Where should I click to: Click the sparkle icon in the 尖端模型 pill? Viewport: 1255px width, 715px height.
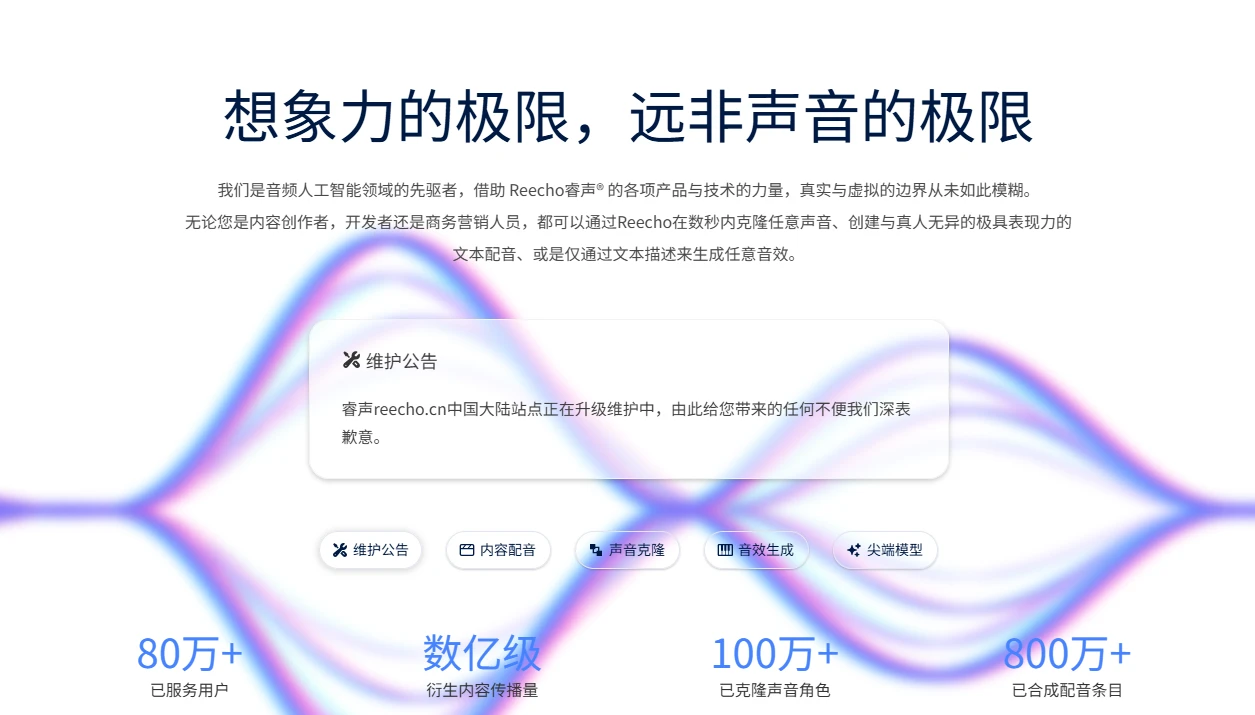pos(853,550)
